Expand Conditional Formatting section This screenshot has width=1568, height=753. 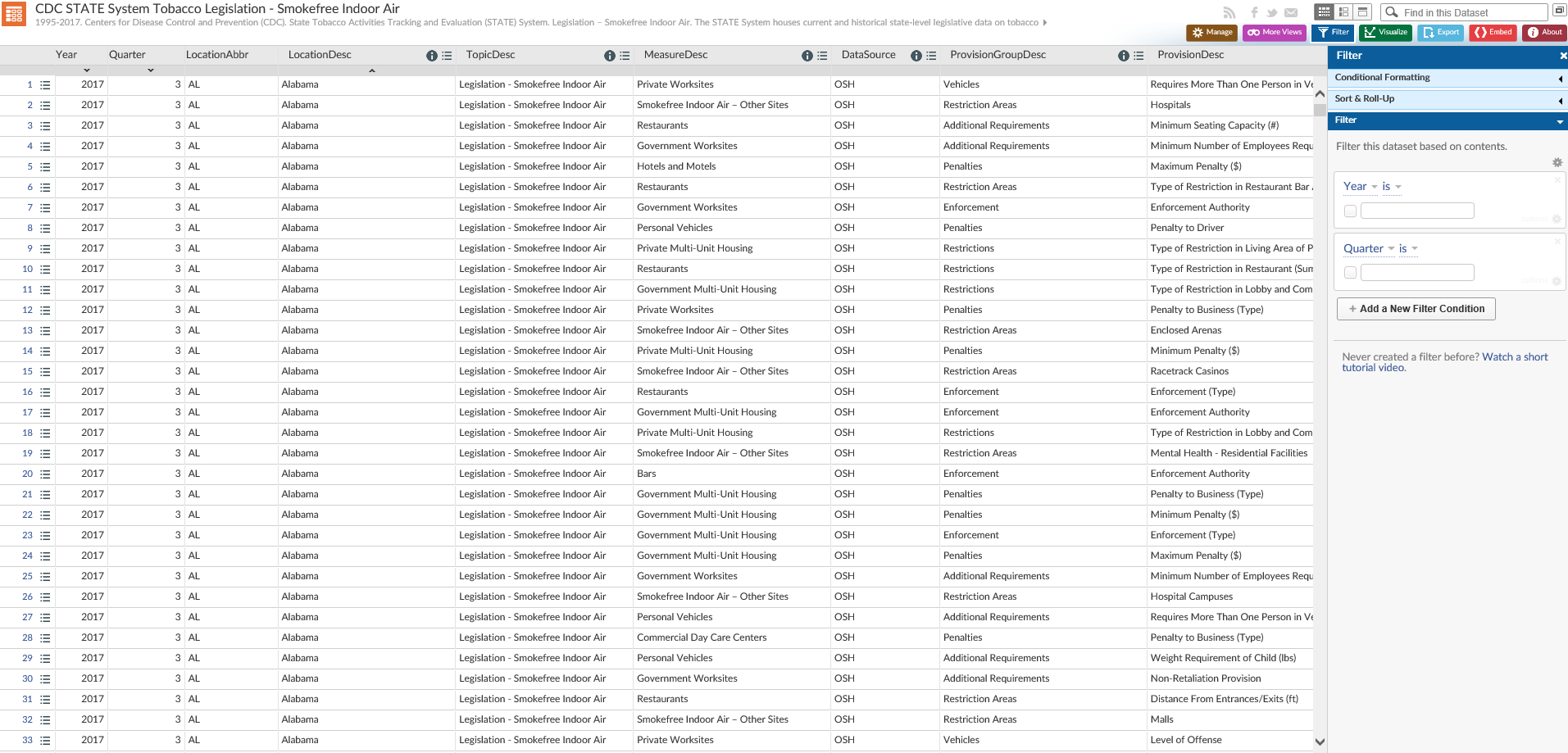(x=1448, y=78)
